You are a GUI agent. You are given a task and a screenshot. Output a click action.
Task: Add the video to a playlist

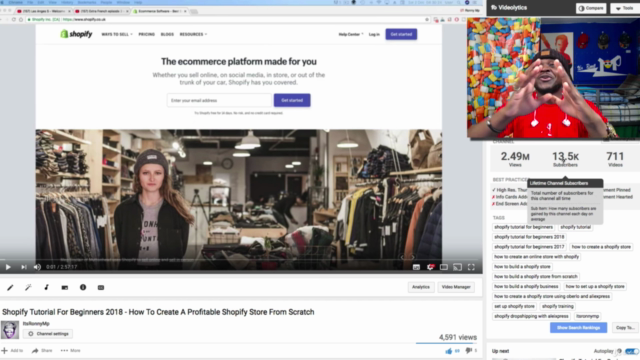tap(12, 351)
